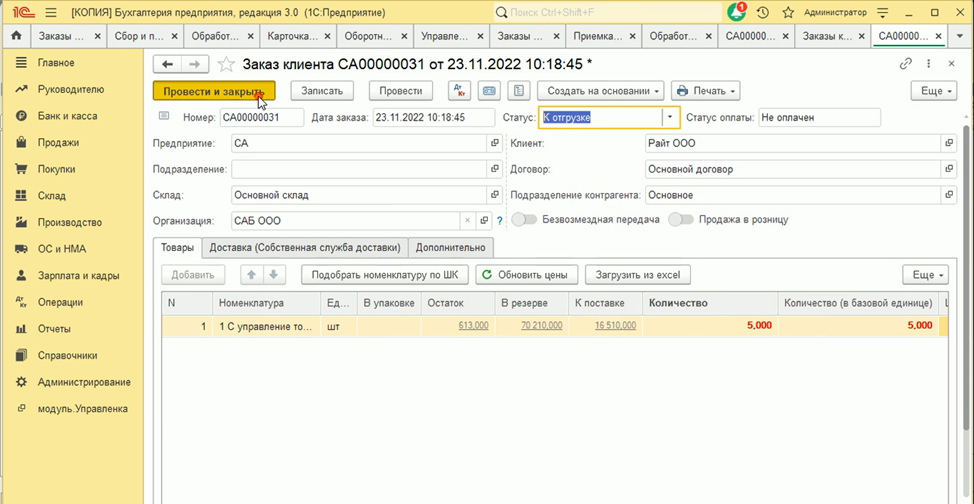Open модуль.Управленка in the sidebar
This screenshot has height=504, width=974.
point(83,409)
